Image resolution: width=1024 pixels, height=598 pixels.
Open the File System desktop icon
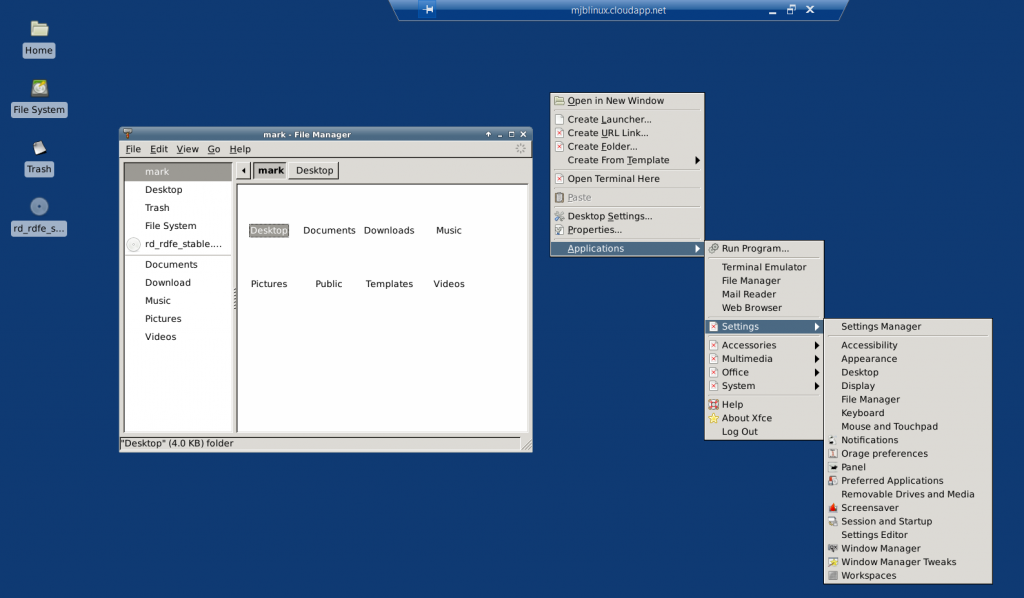point(38,98)
